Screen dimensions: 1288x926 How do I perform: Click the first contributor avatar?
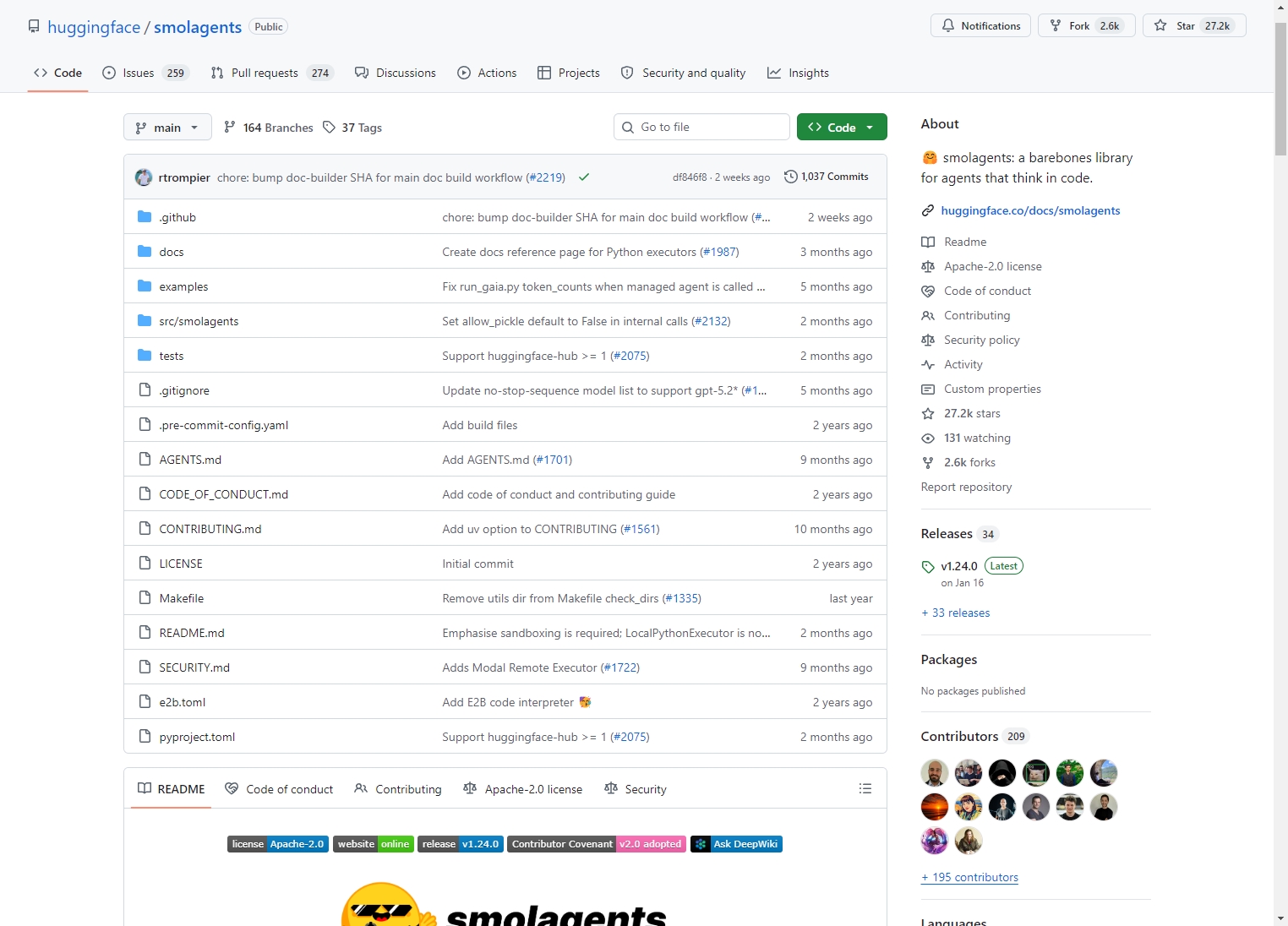[x=935, y=773]
